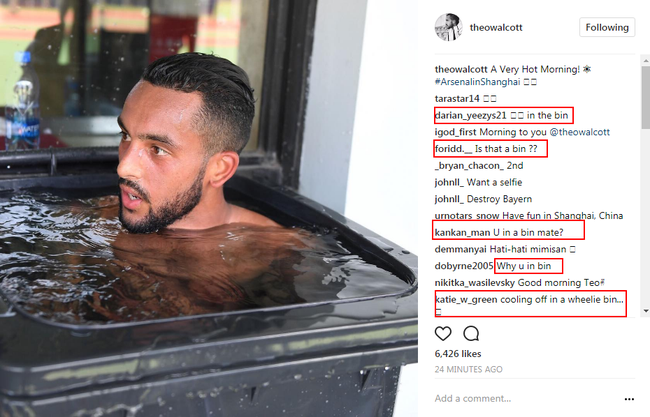
Task: Click the @theowalcott mention link
Action: click(580, 132)
